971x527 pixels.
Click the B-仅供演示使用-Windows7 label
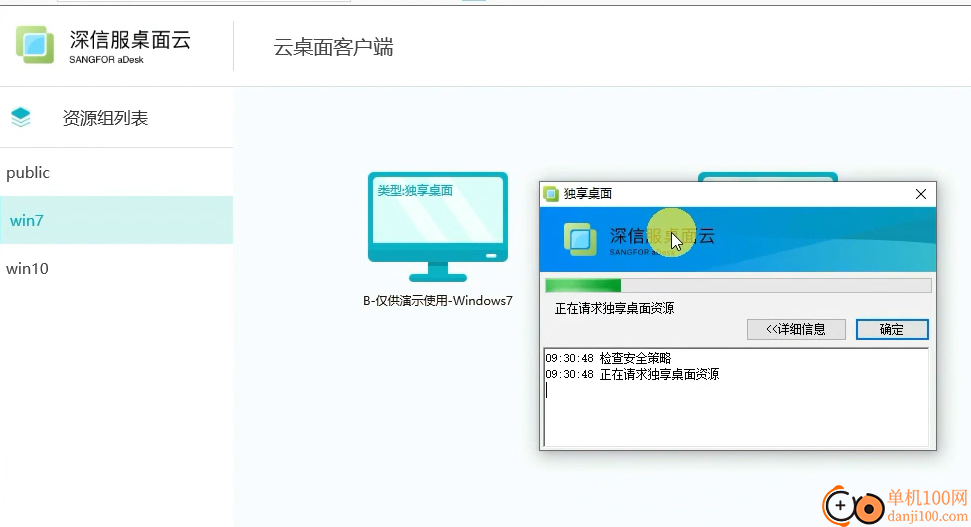438,301
